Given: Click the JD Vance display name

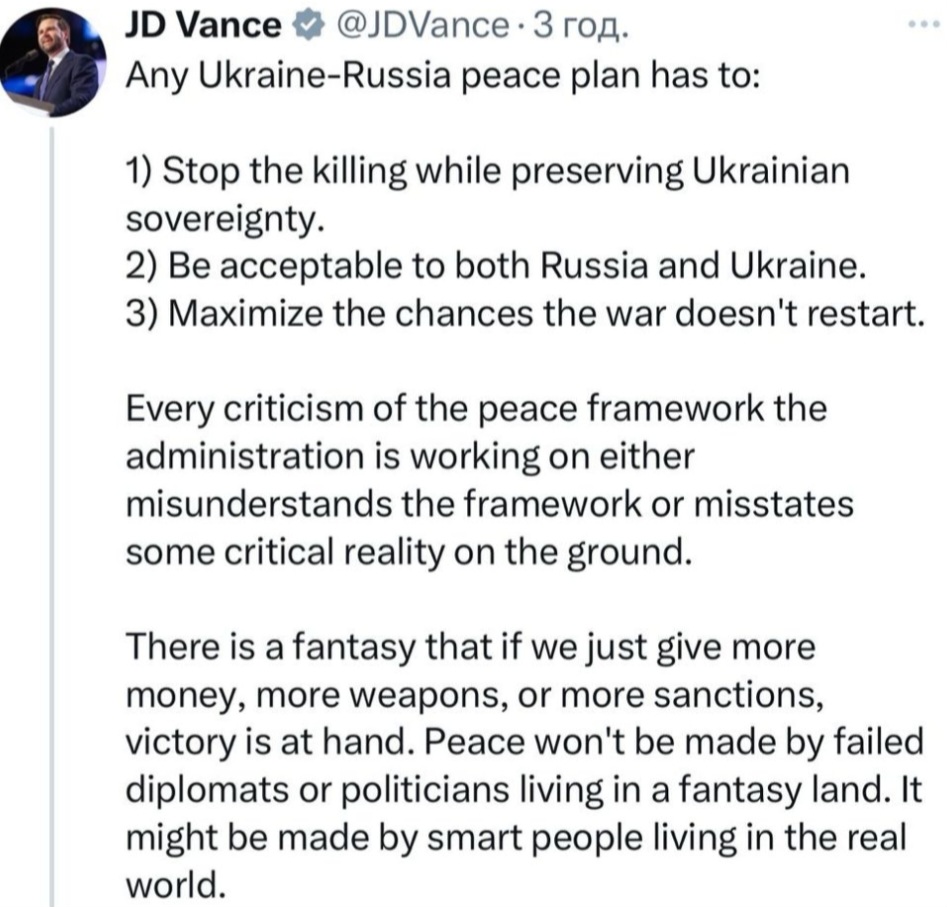Looking at the screenshot, I should 201,26.
